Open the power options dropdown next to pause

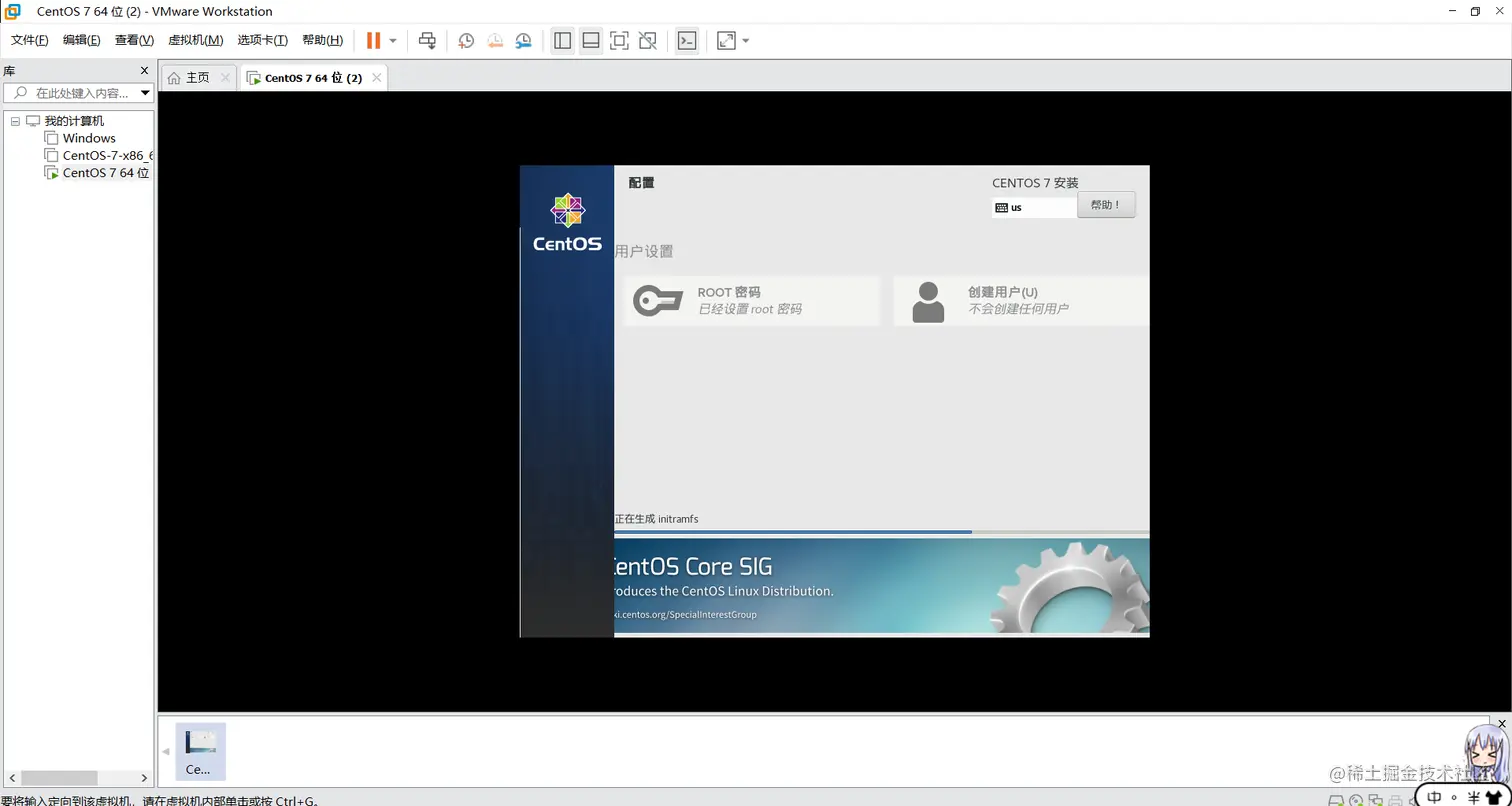[392, 41]
